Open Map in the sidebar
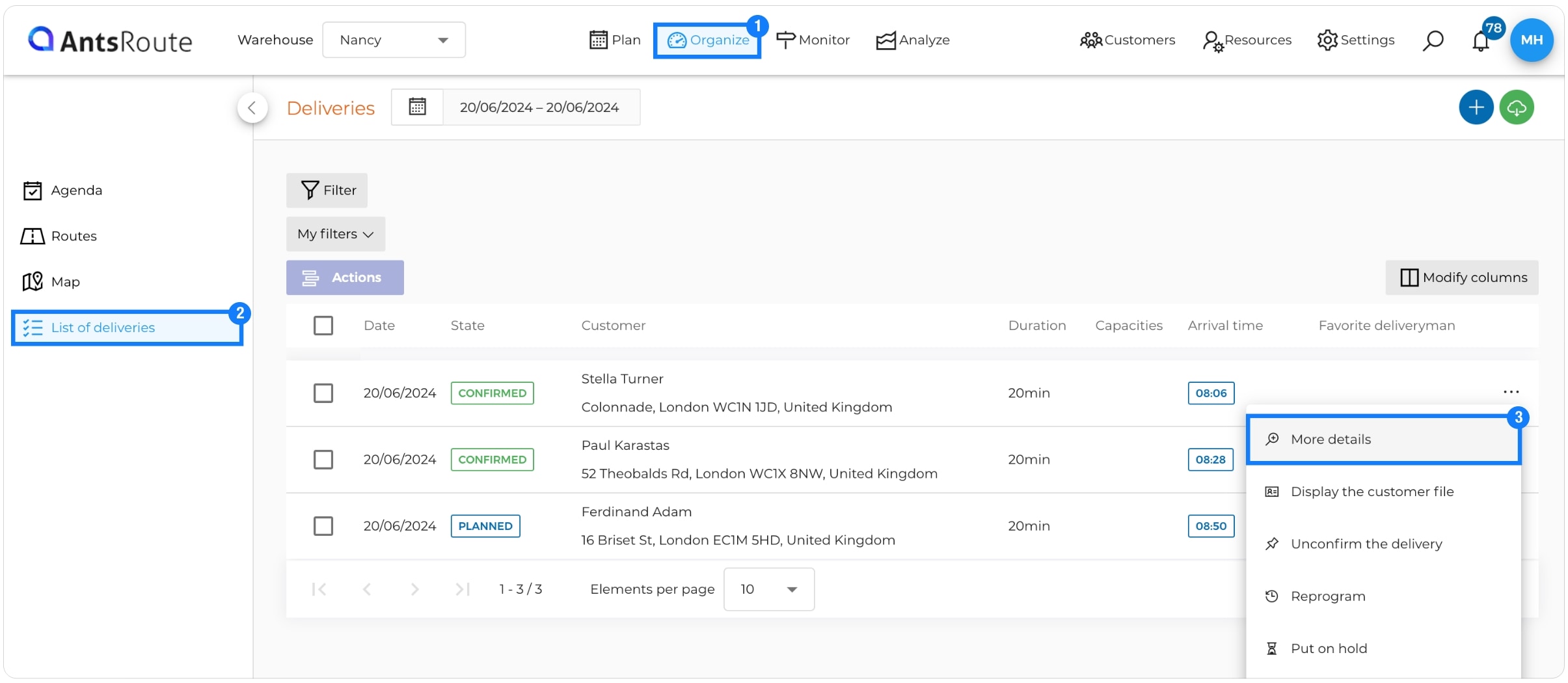The width and height of the screenshot is (1568, 683). tap(51, 281)
